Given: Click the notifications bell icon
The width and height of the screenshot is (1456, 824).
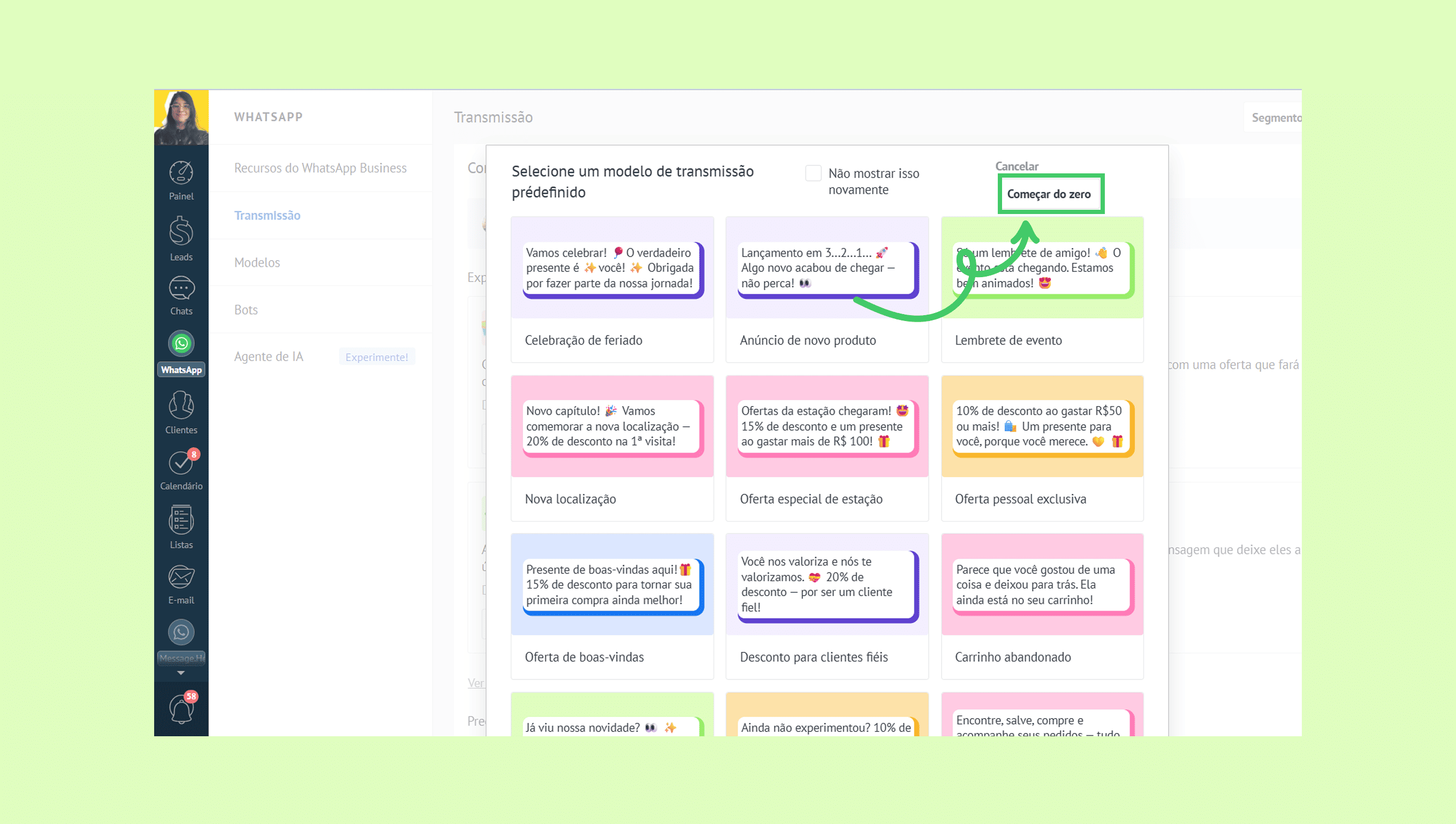Looking at the screenshot, I should point(181,708).
